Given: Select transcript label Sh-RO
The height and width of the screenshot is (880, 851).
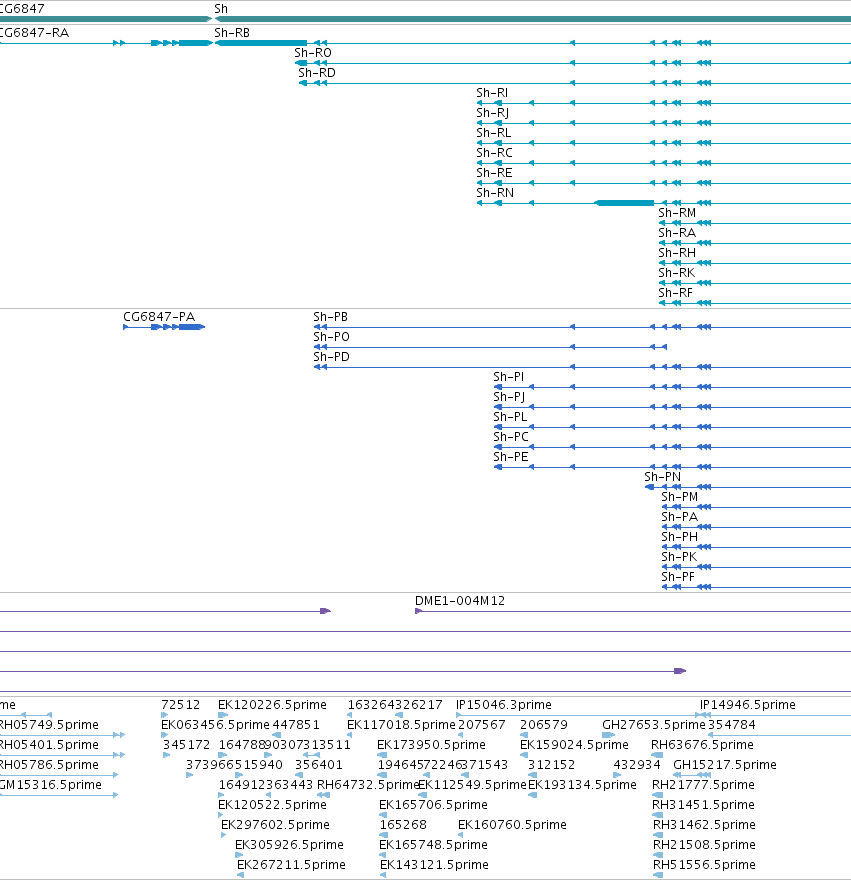Looking at the screenshot, I should [313, 53].
